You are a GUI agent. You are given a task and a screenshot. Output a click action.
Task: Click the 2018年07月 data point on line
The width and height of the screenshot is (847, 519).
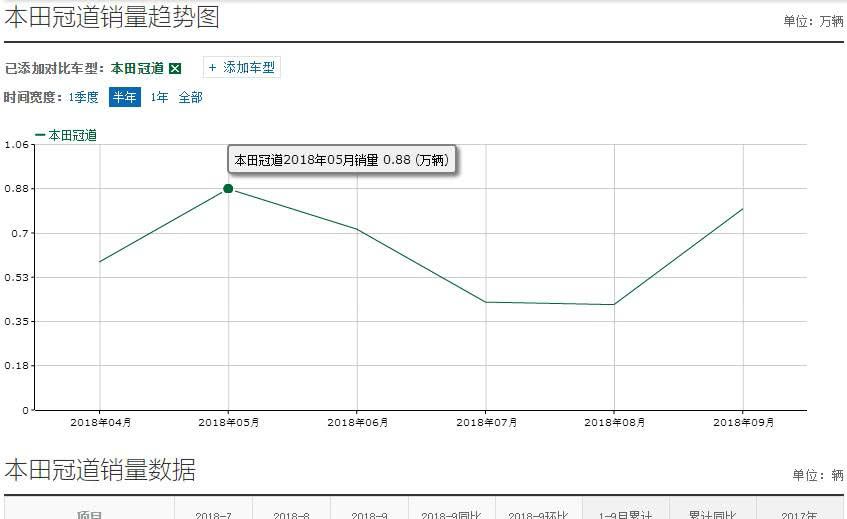click(x=486, y=302)
